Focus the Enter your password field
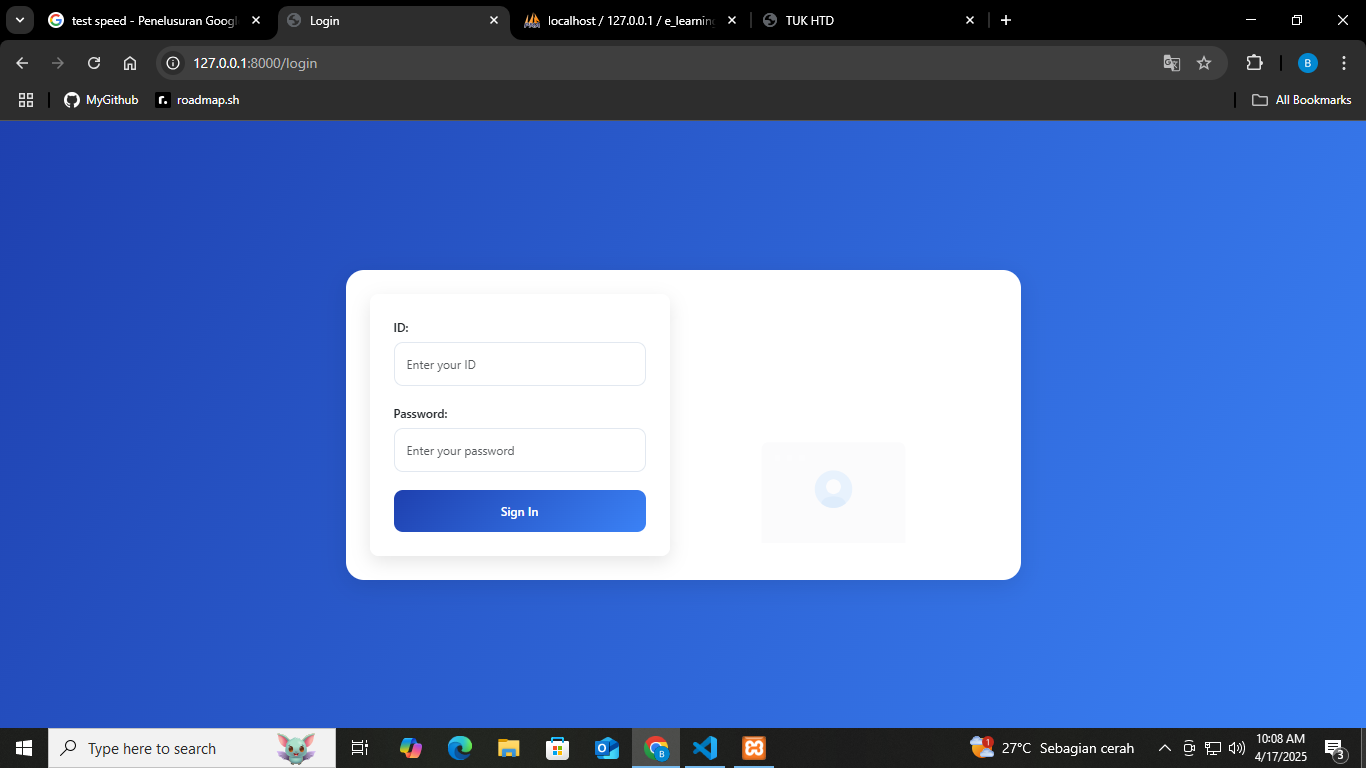The image size is (1366, 768). (519, 450)
